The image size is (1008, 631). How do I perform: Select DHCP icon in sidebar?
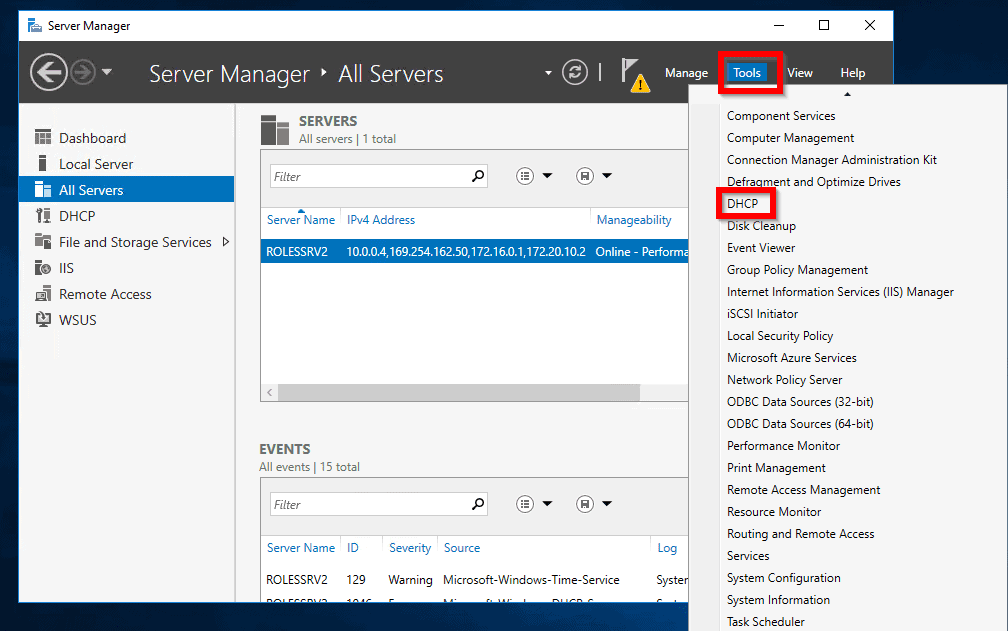[43, 215]
